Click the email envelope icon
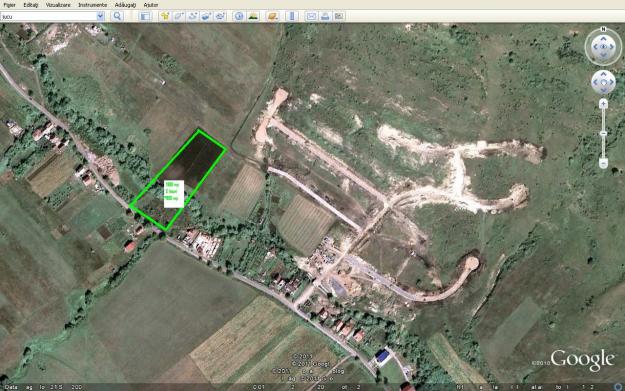625x391 pixels. click(x=311, y=16)
